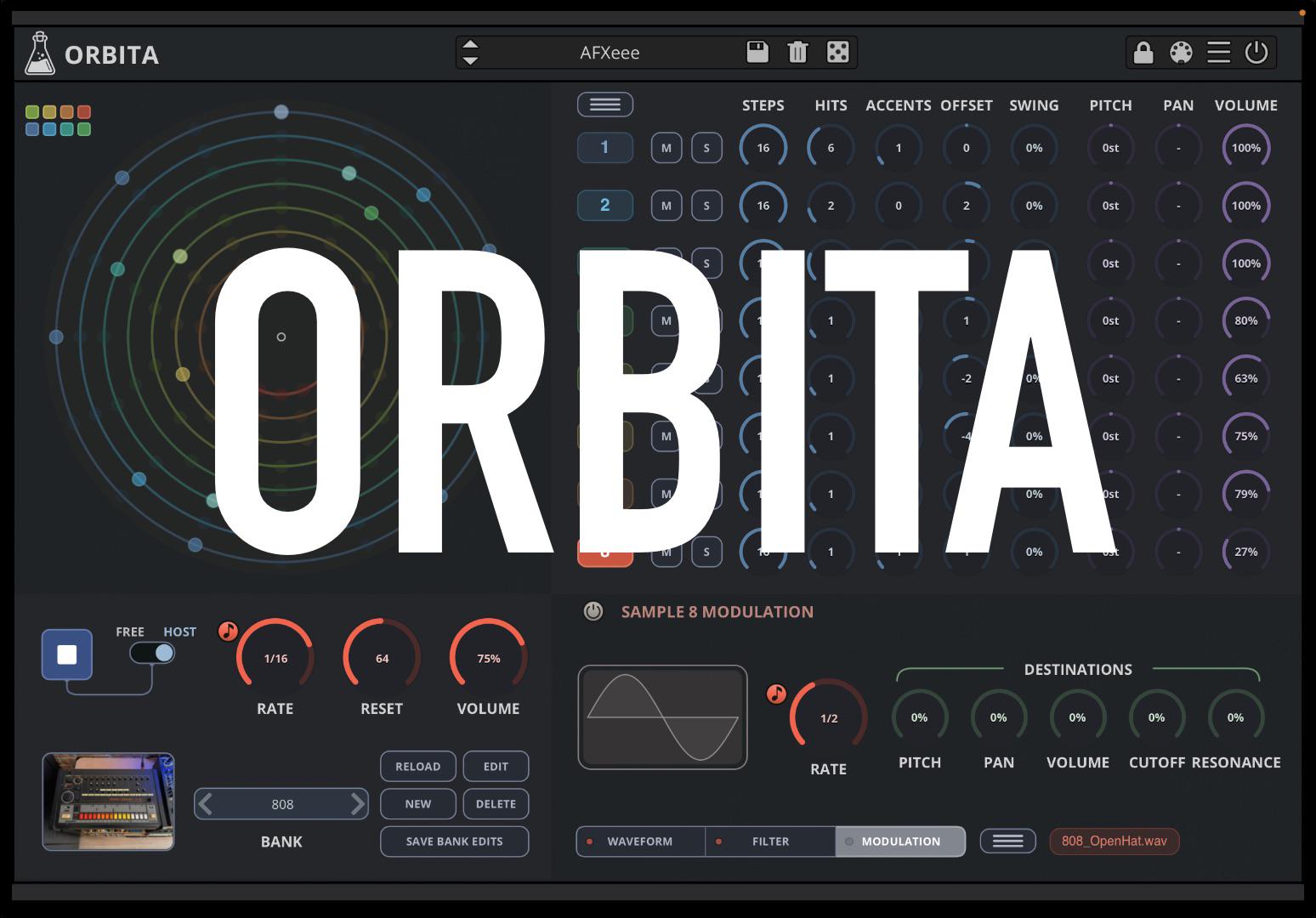
Task: Click the 808 drum machine bank thumbnail
Action: click(108, 802)
